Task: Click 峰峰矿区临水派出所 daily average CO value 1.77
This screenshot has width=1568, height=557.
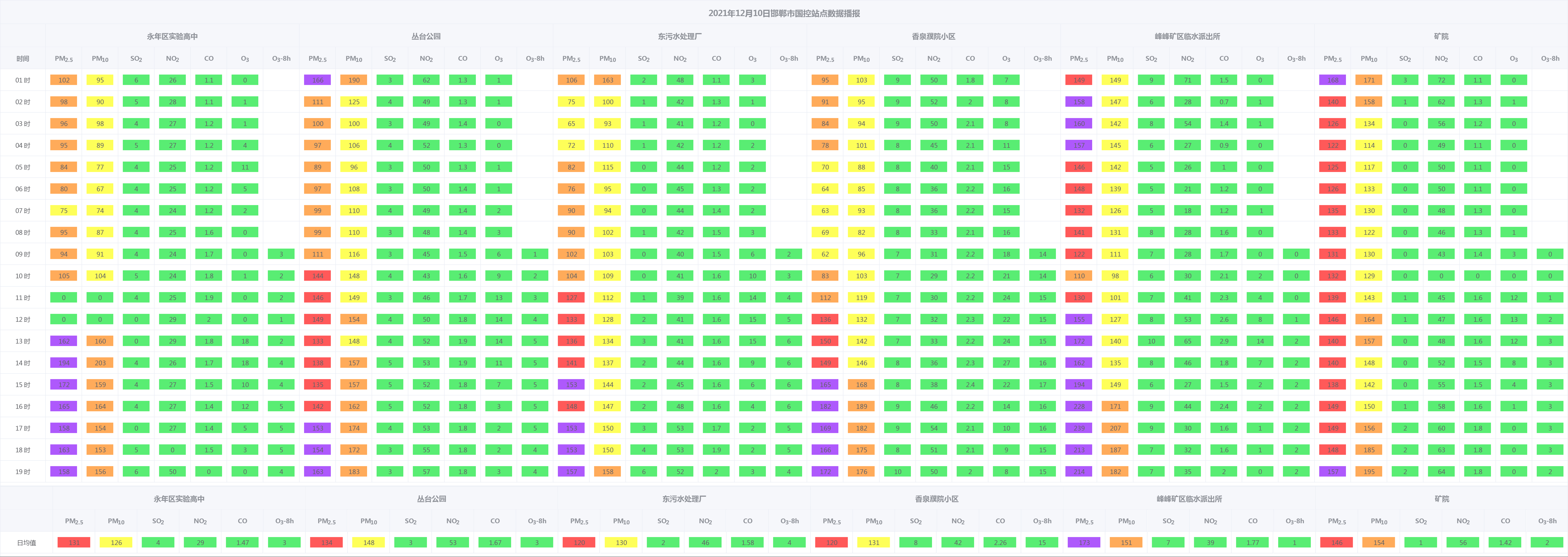Action: point(1253,542)
